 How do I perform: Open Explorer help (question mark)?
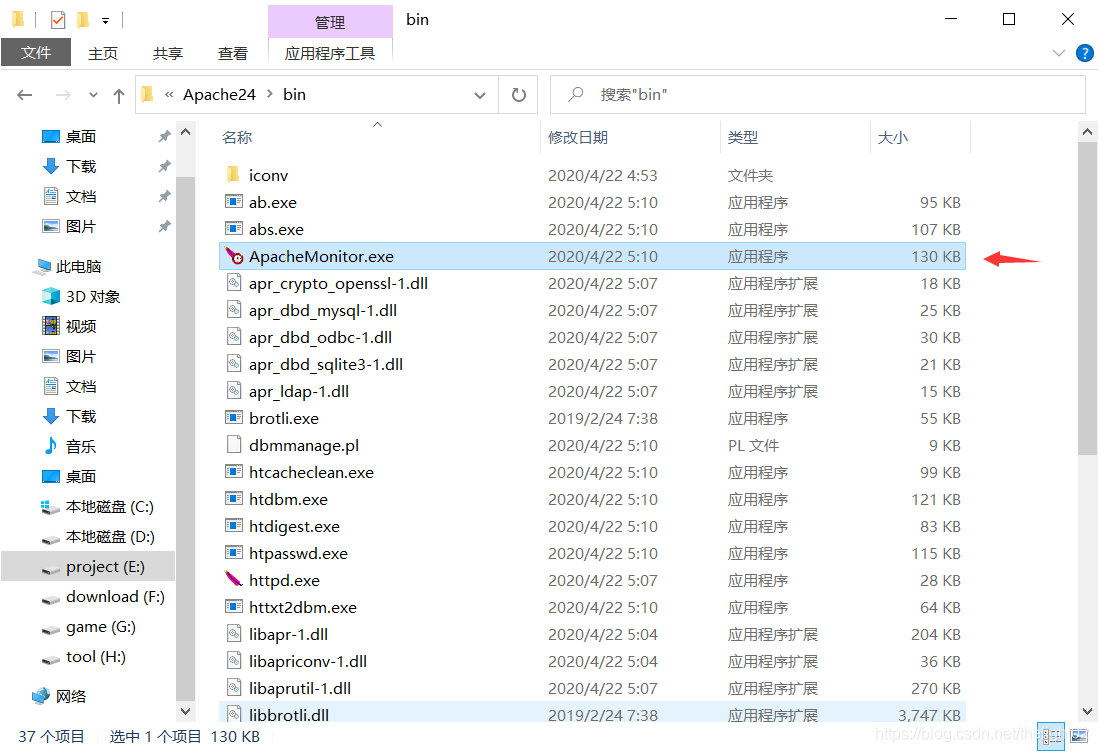(x=1084, y=53)
